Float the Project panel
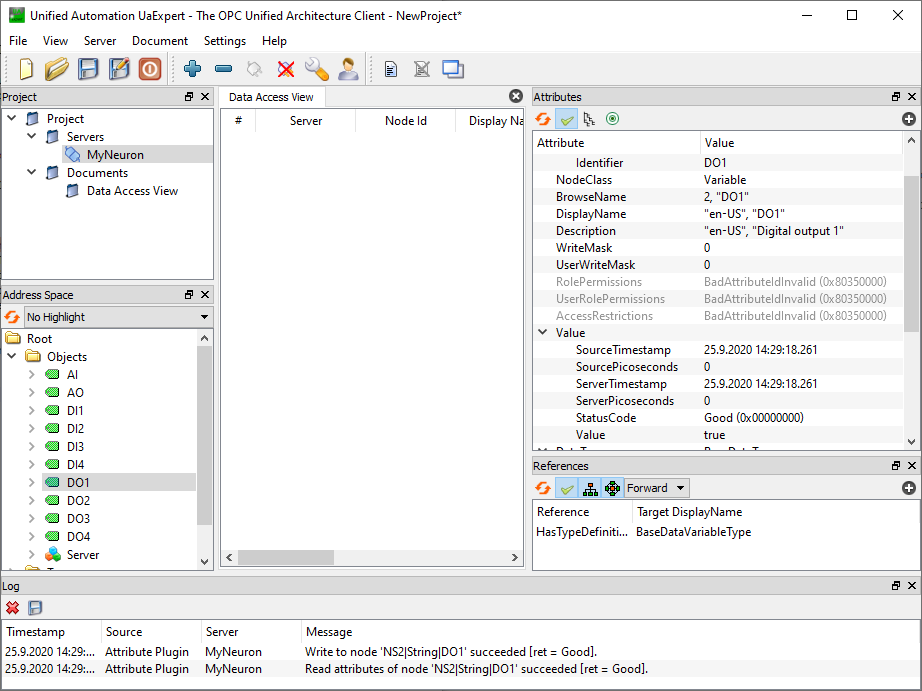Viewport: 922px width, 691px height. click(x=189, y=96)
